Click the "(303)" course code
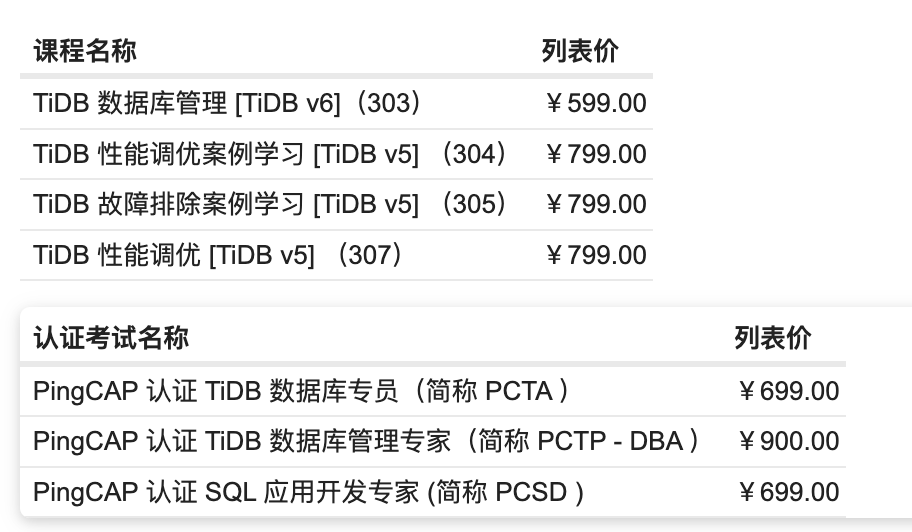This screenshot has height=532, width=912. click(x=389, y=103)
